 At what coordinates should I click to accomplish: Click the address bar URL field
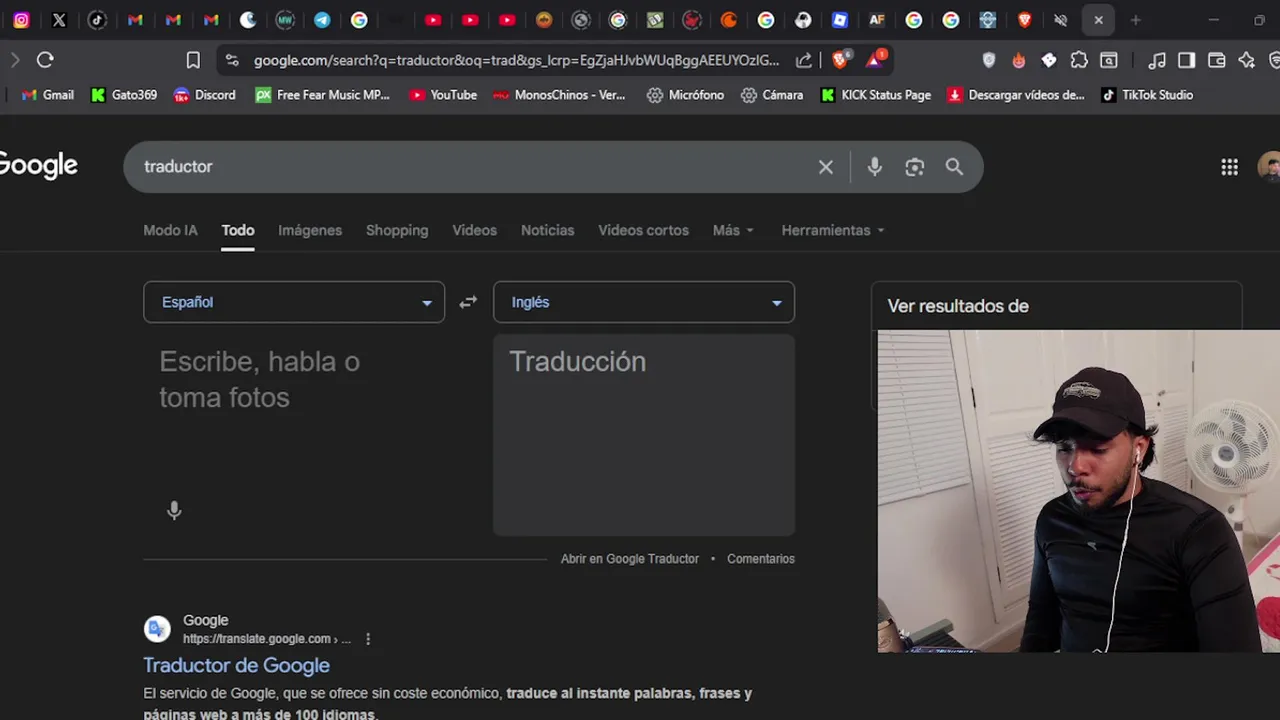pos(516,60)
